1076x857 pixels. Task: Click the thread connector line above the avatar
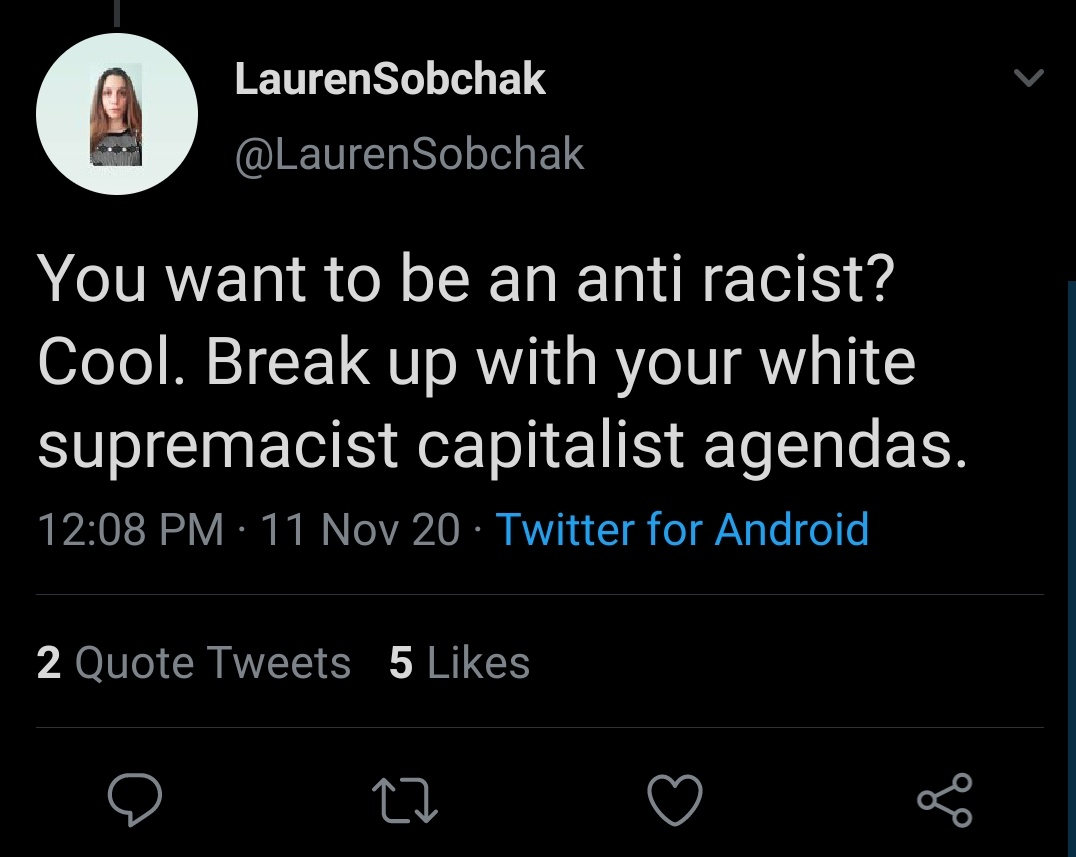click(117, 14)
